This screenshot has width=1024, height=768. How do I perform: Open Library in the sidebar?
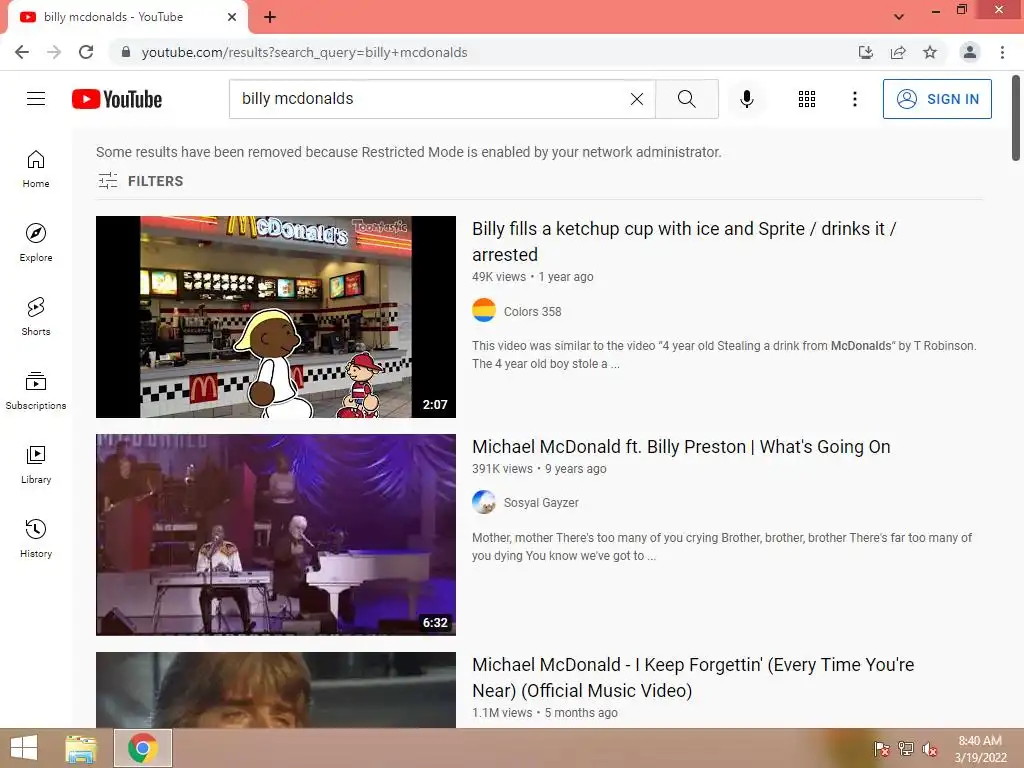[x=36, y=464]
